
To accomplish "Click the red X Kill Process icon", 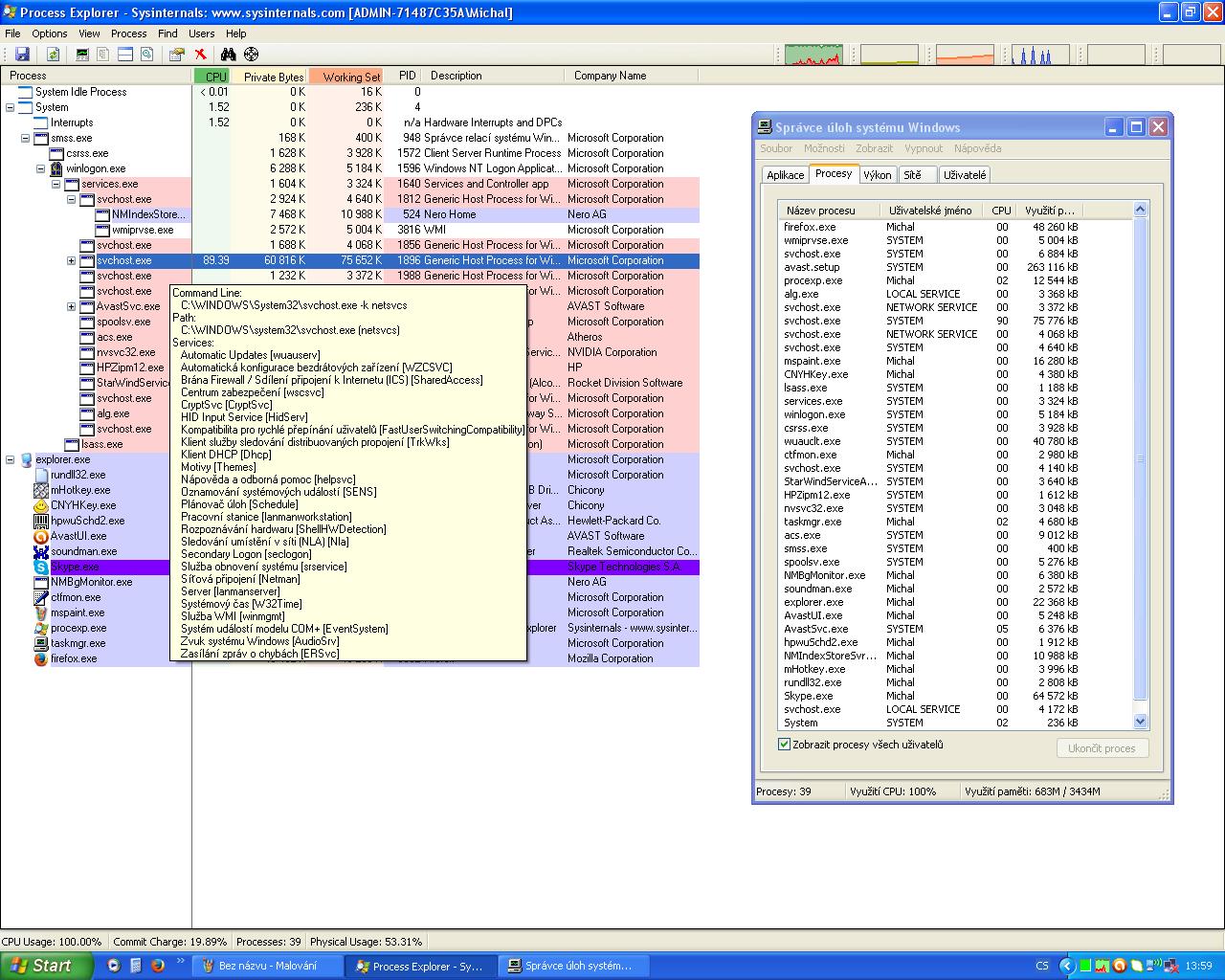I will coord(200,55).
